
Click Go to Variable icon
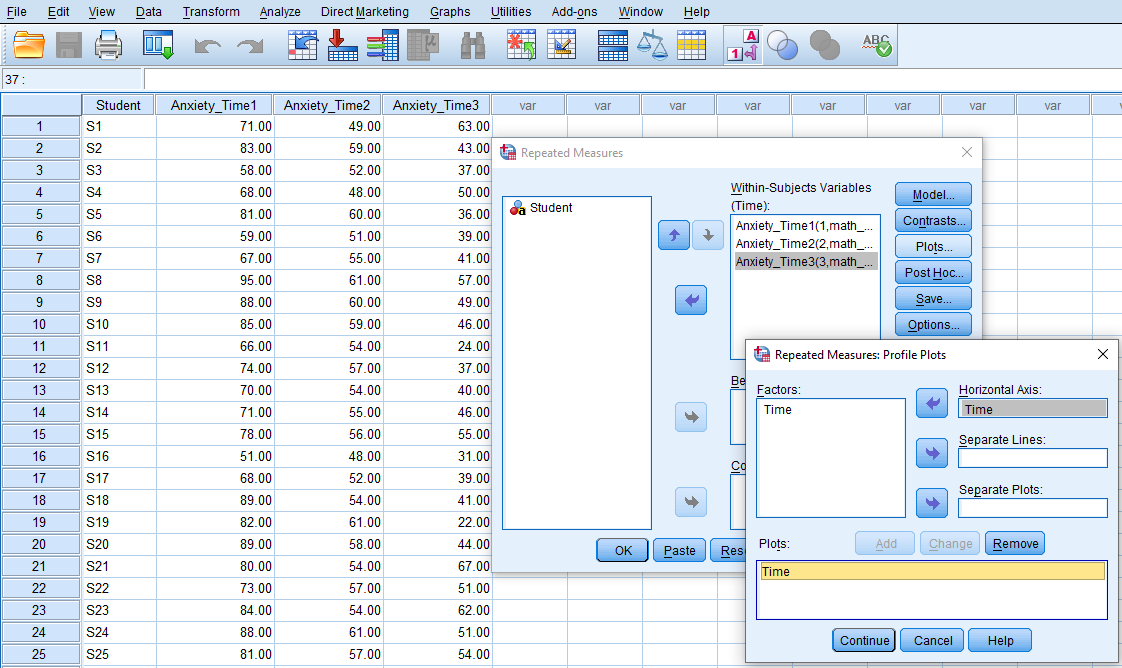click(343, 45)
